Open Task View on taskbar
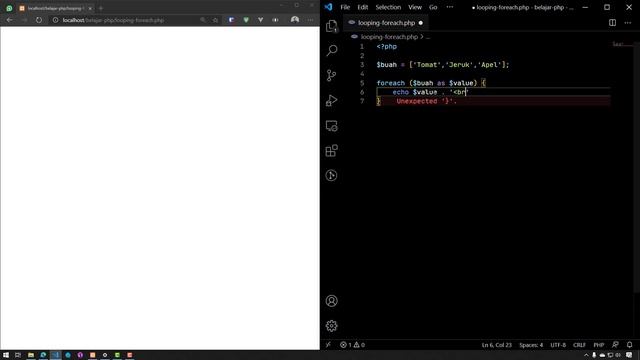The height and width of the screenshot is (360, 640). pyautogui.click(x=18, y=355)
